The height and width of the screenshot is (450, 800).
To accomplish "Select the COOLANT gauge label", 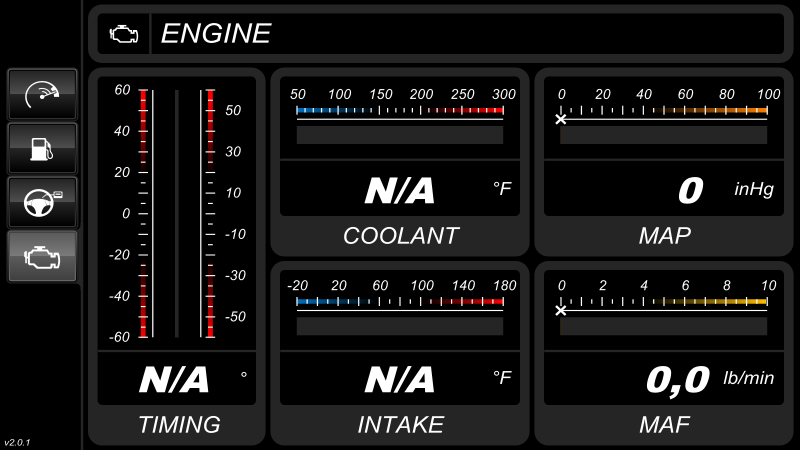I will 401,236.
